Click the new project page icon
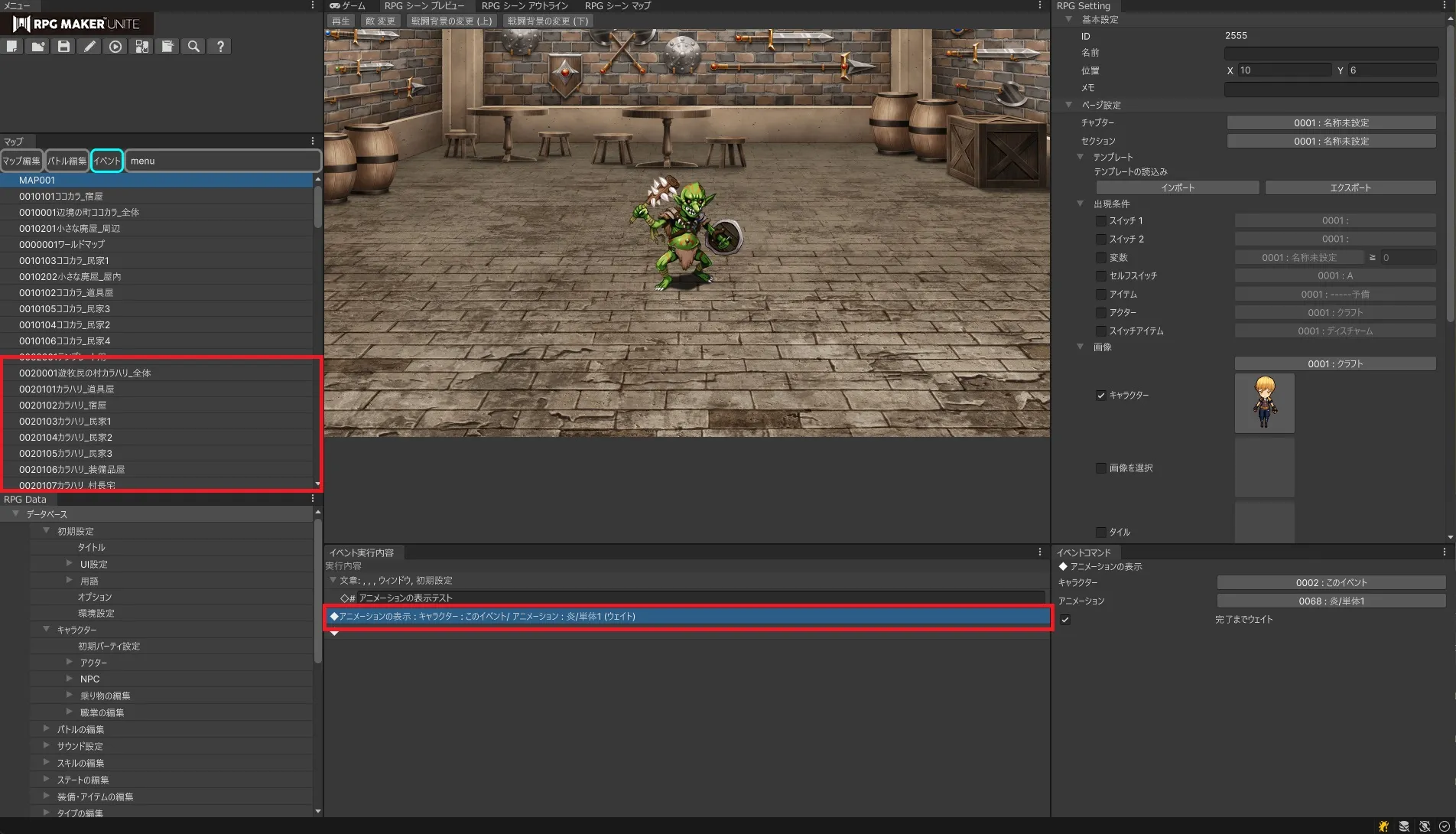The width and height of the screenshot is (1456, 834). click(12, 47)
